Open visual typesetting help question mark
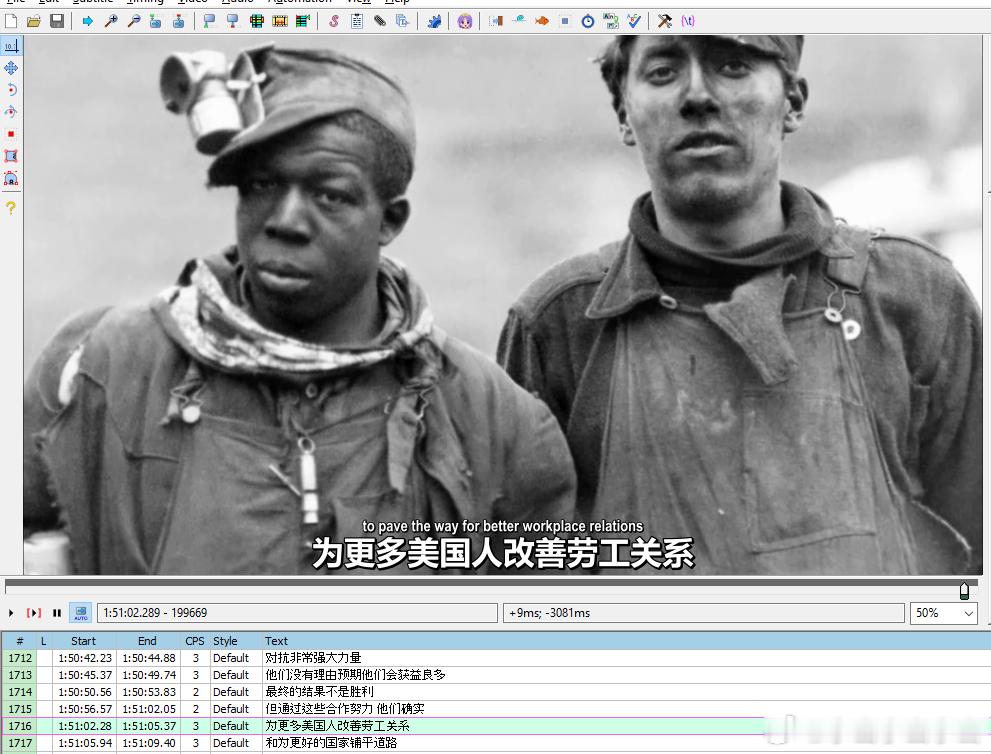The height and width of the screenshot is (754, 991). pos(11,208)
